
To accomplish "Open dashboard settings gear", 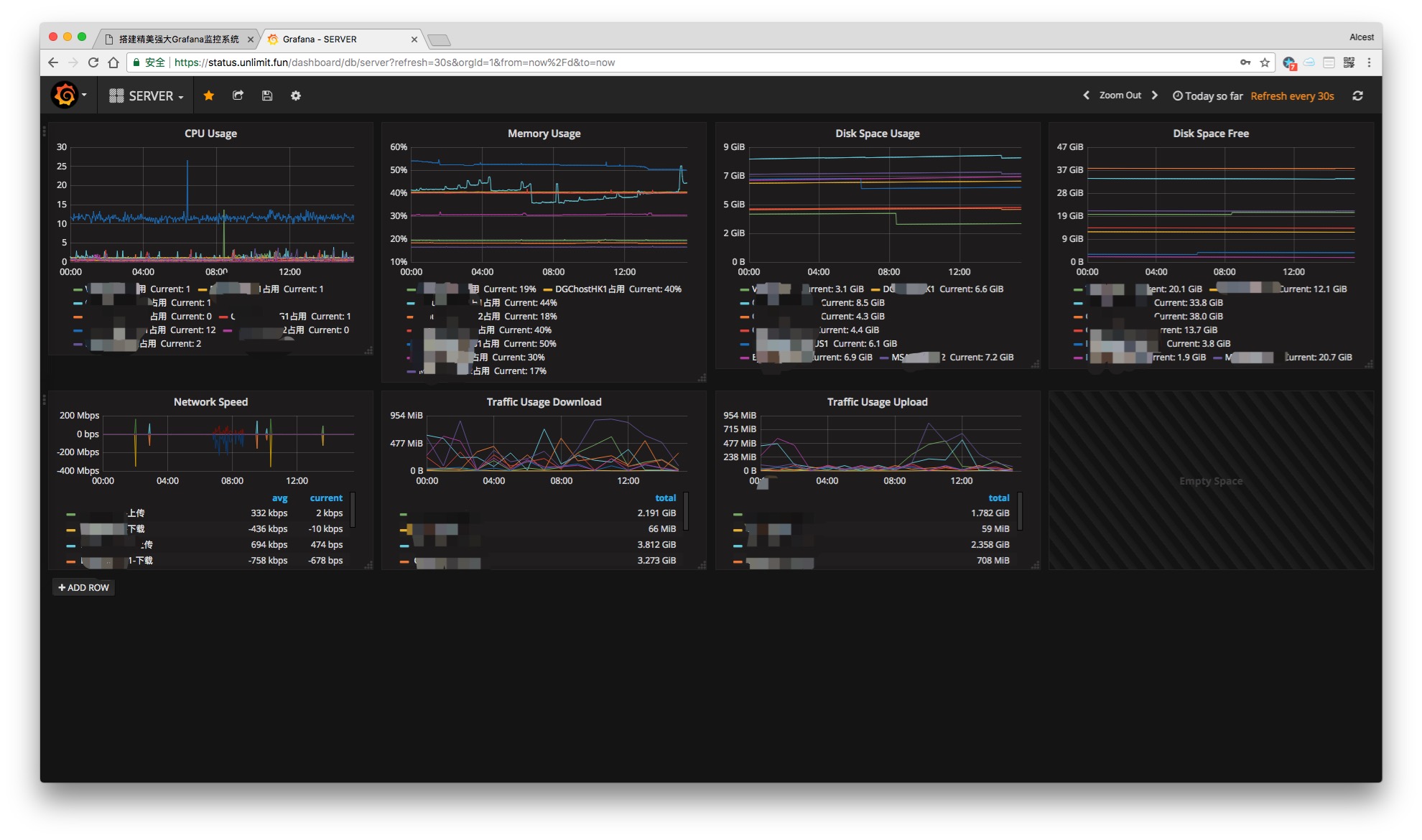I will (296, 95).
